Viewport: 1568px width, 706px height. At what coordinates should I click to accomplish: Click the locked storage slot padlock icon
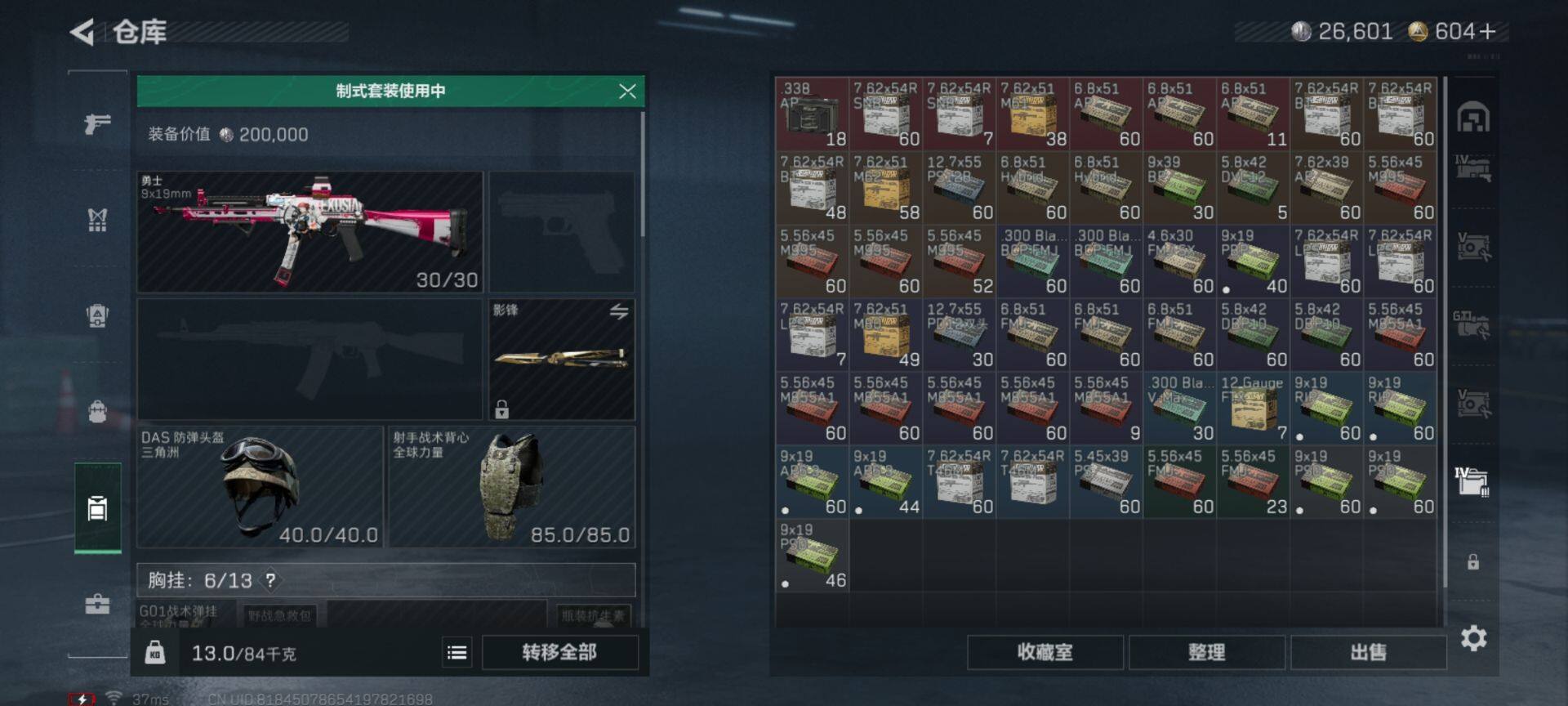pos(1473,562)
